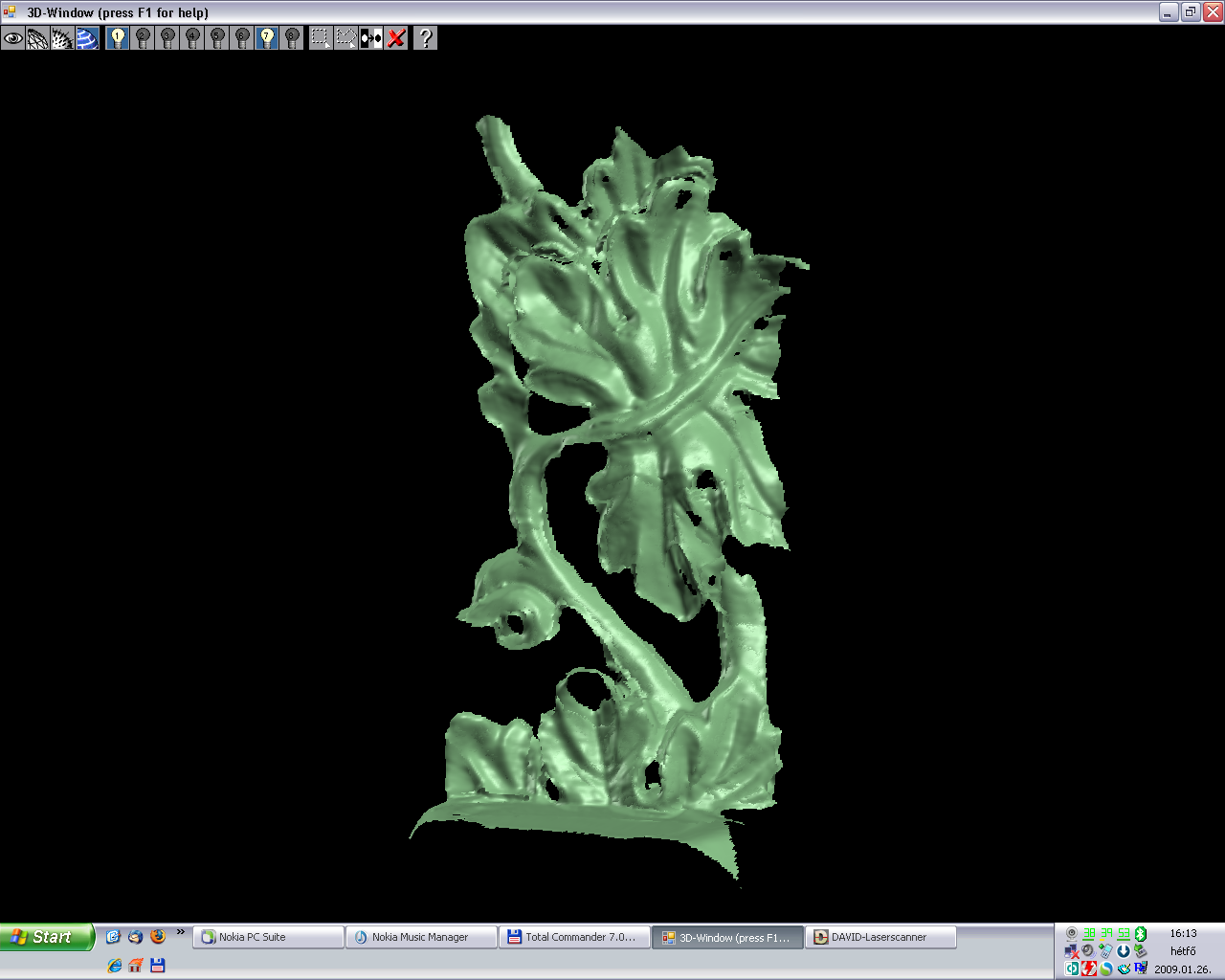Screen dimensions: 1225x980
Task: Switch to the DAVID-Laserscanner taskbar window
Action: (880, 937)
